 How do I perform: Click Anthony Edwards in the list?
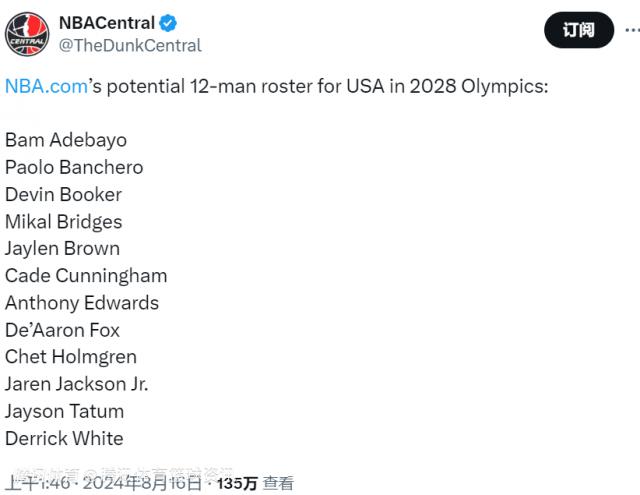(x=82, y=302)
